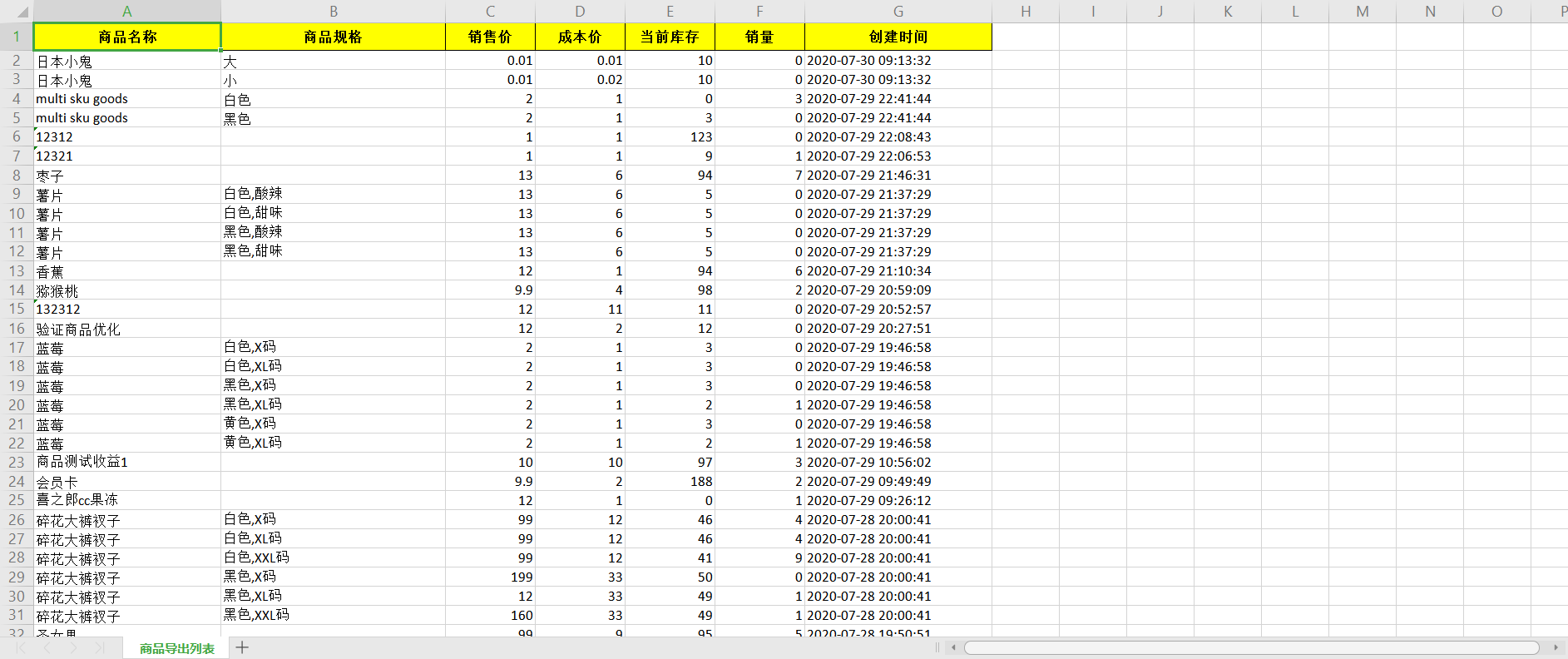The image size is (1568, 659).
Task: Select row 16 header
Action: pyautogui.click(x=17, y=328)
